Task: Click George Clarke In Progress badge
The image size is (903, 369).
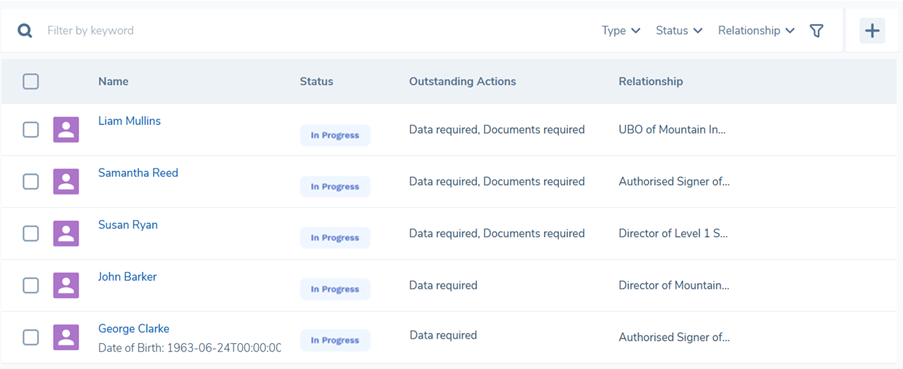Action: (335, 340)
